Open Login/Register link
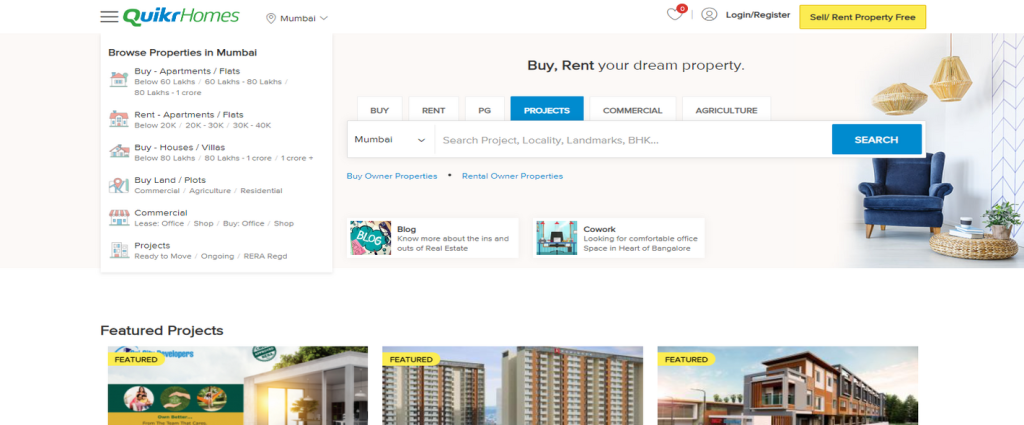The image size is (1024, 425). pyautogui.click(x=758, y=15)
